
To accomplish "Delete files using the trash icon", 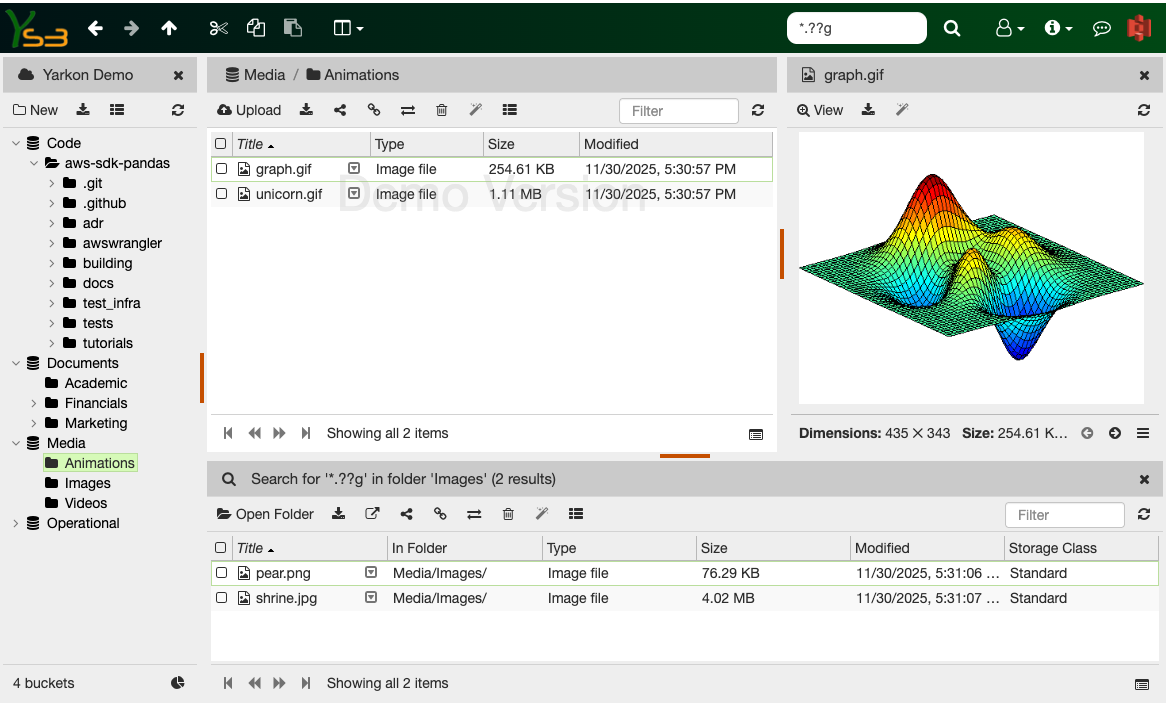I will 441,110.
